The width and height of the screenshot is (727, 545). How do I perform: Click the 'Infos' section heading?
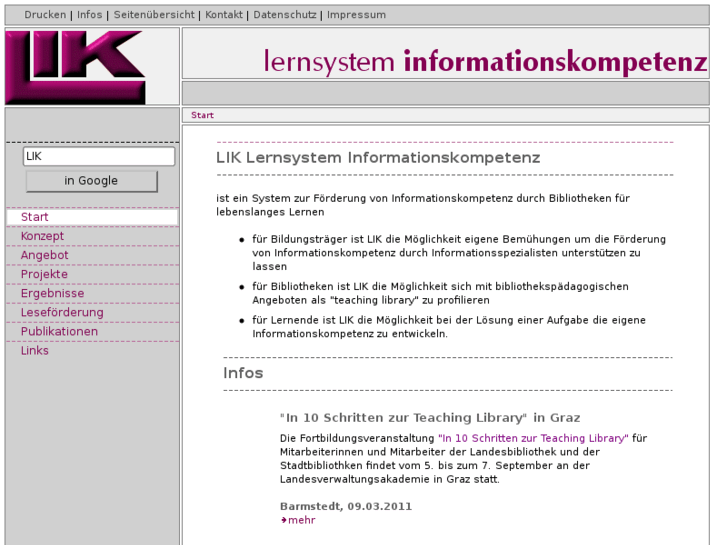tap(243, 373)
